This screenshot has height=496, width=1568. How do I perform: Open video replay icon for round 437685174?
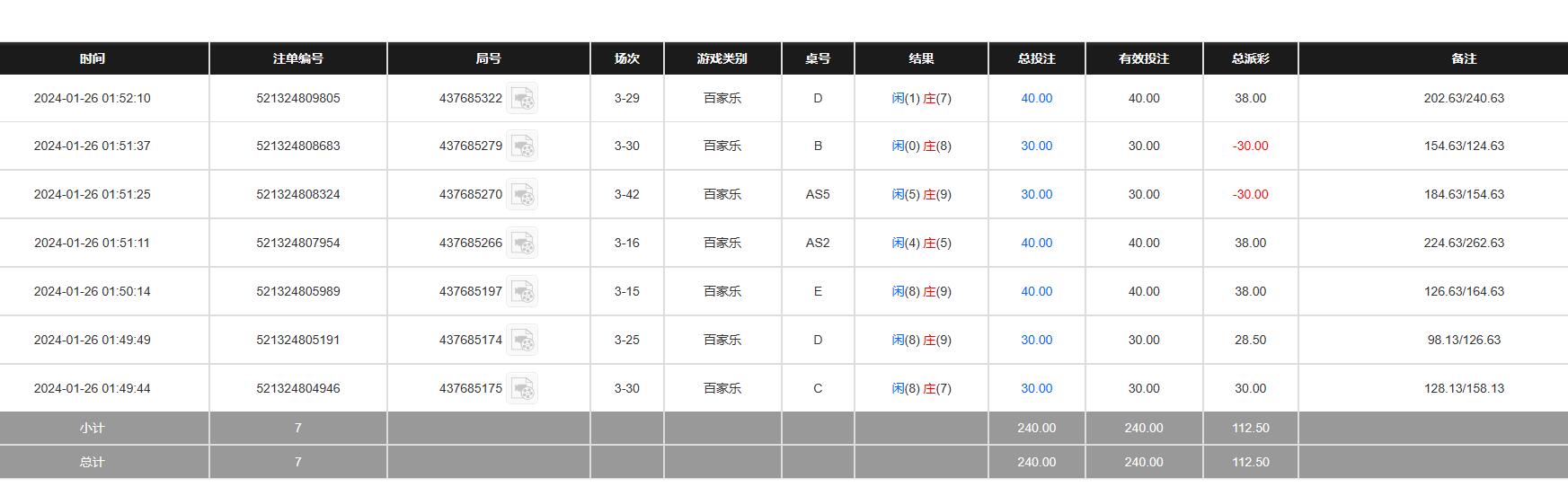[x=522, y=340]
